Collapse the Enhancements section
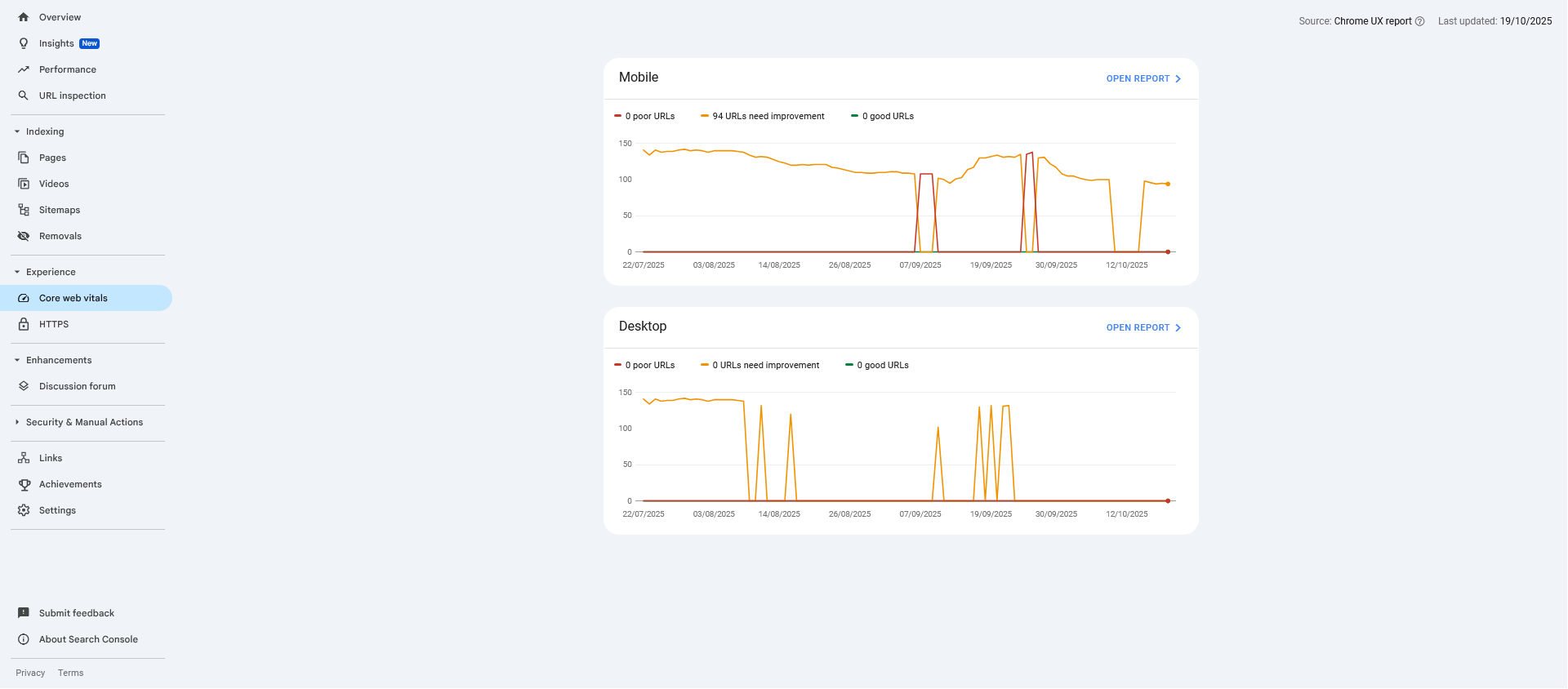The image size is (1568, 689). 17,360
